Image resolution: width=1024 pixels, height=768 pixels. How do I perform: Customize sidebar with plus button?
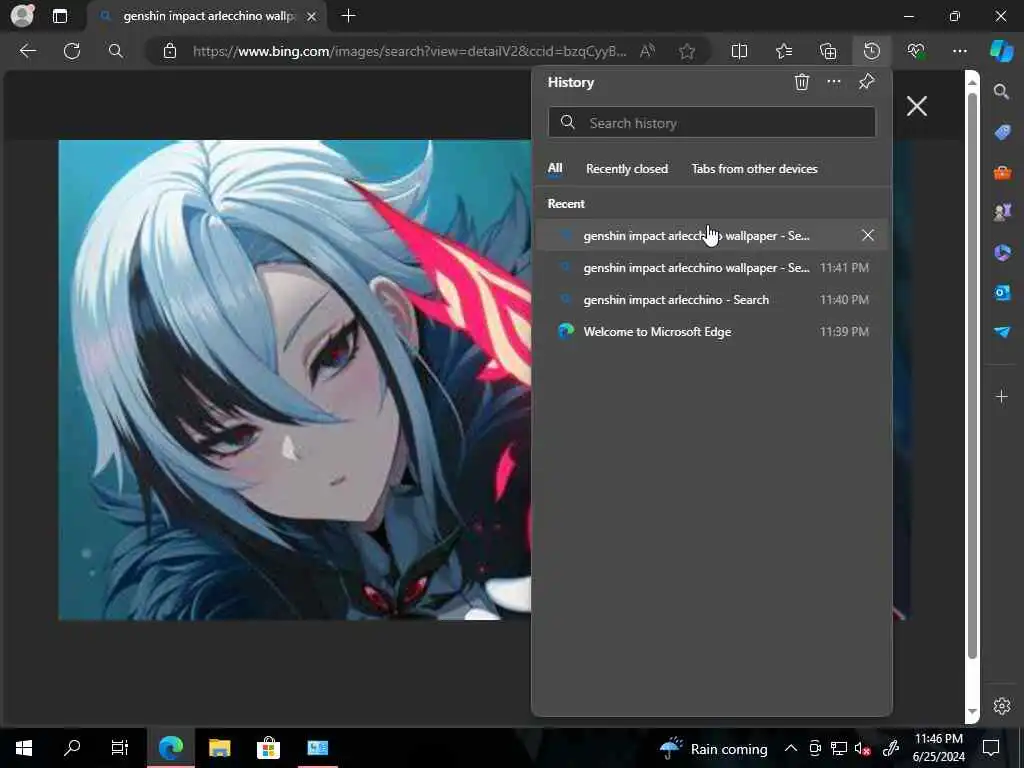click(1002, 396)
